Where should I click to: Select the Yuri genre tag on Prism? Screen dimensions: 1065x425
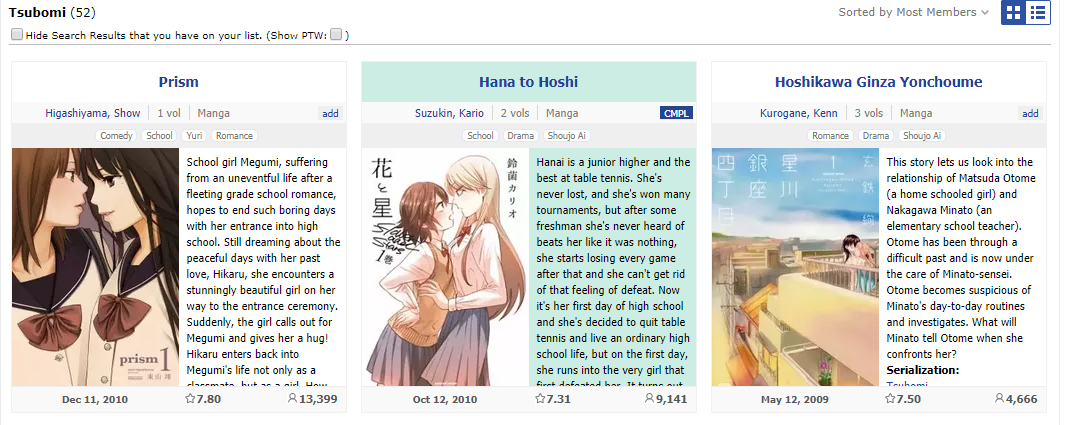coord(195,136)
